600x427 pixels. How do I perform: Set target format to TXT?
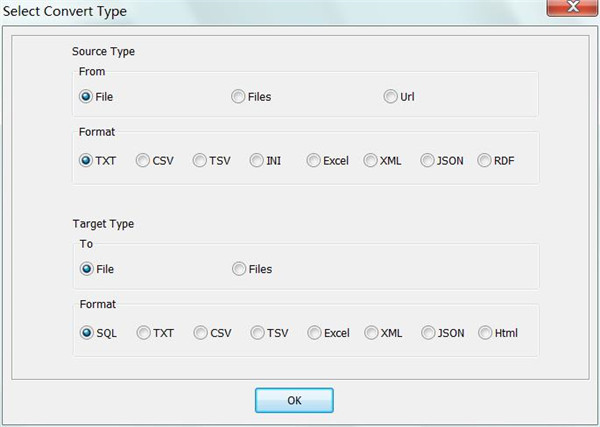[143, 333]
